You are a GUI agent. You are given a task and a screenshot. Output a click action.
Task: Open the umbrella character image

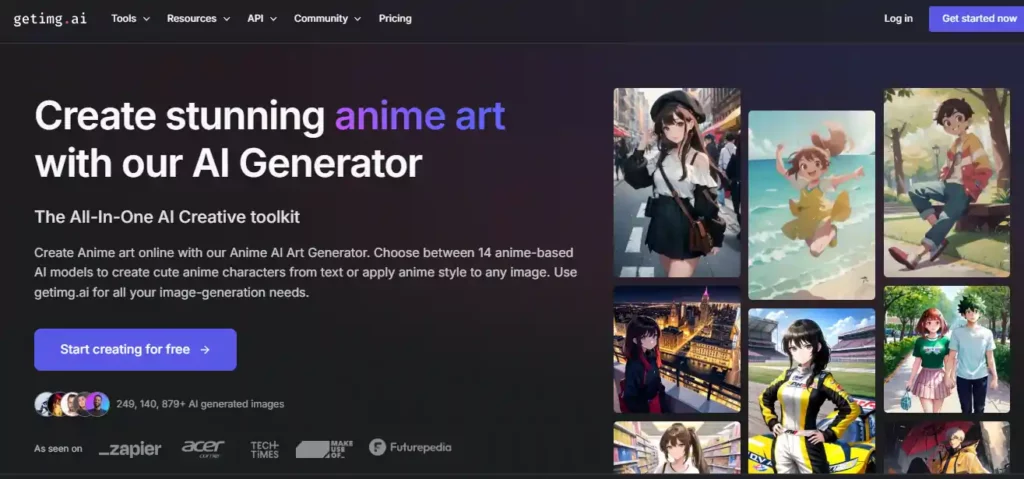[x=946, y=447]
